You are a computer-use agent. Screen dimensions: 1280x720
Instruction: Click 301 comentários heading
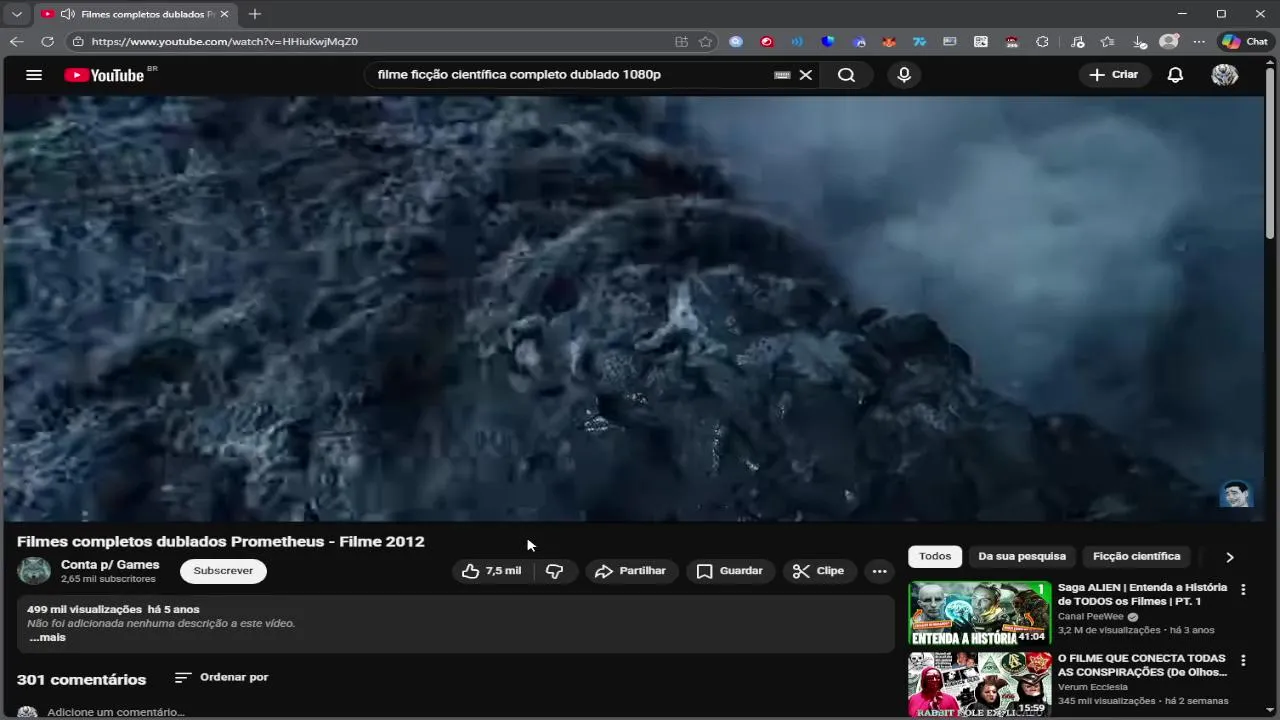81,679
